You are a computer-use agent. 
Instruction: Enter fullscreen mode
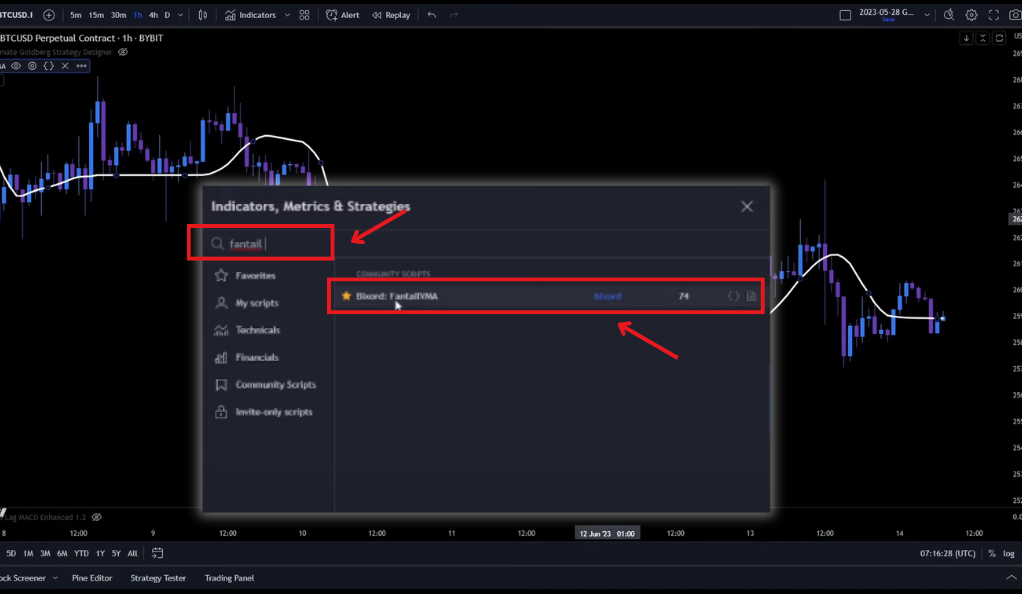pyautogui.click(x=993, y=15)
